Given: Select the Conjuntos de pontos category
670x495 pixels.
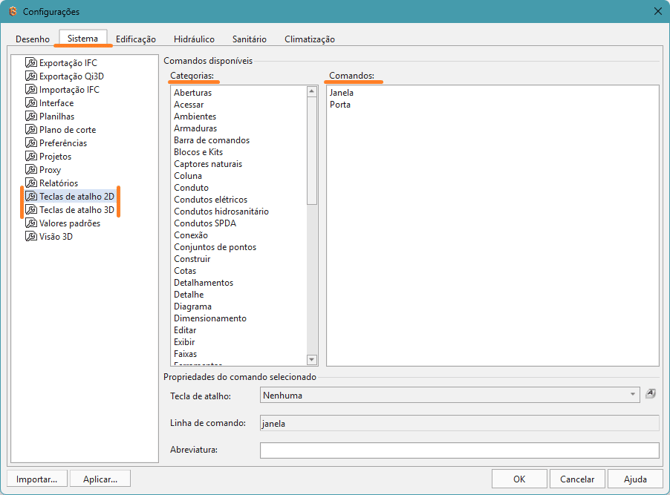Looking at the screenshot, I should [215, 247].
